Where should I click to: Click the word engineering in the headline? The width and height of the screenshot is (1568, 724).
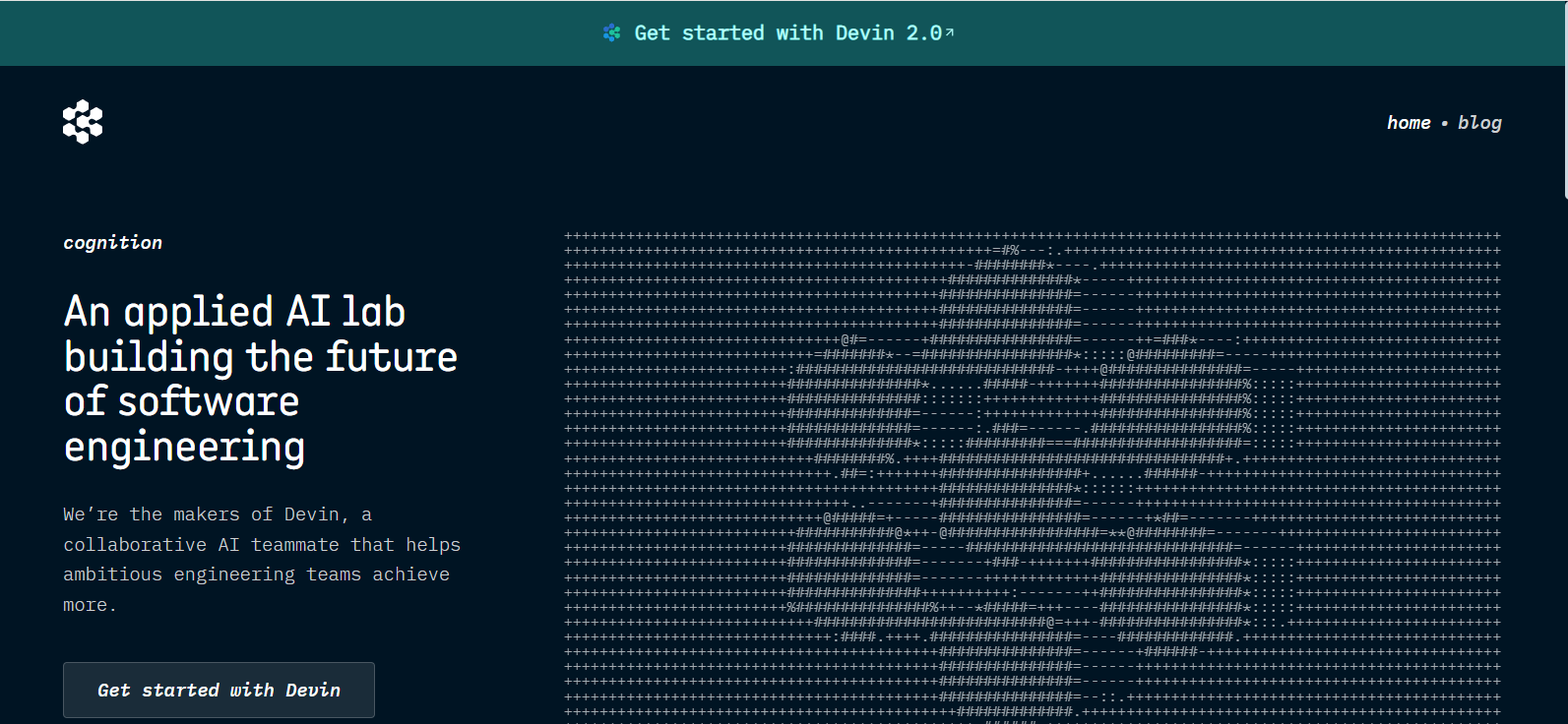184,448
